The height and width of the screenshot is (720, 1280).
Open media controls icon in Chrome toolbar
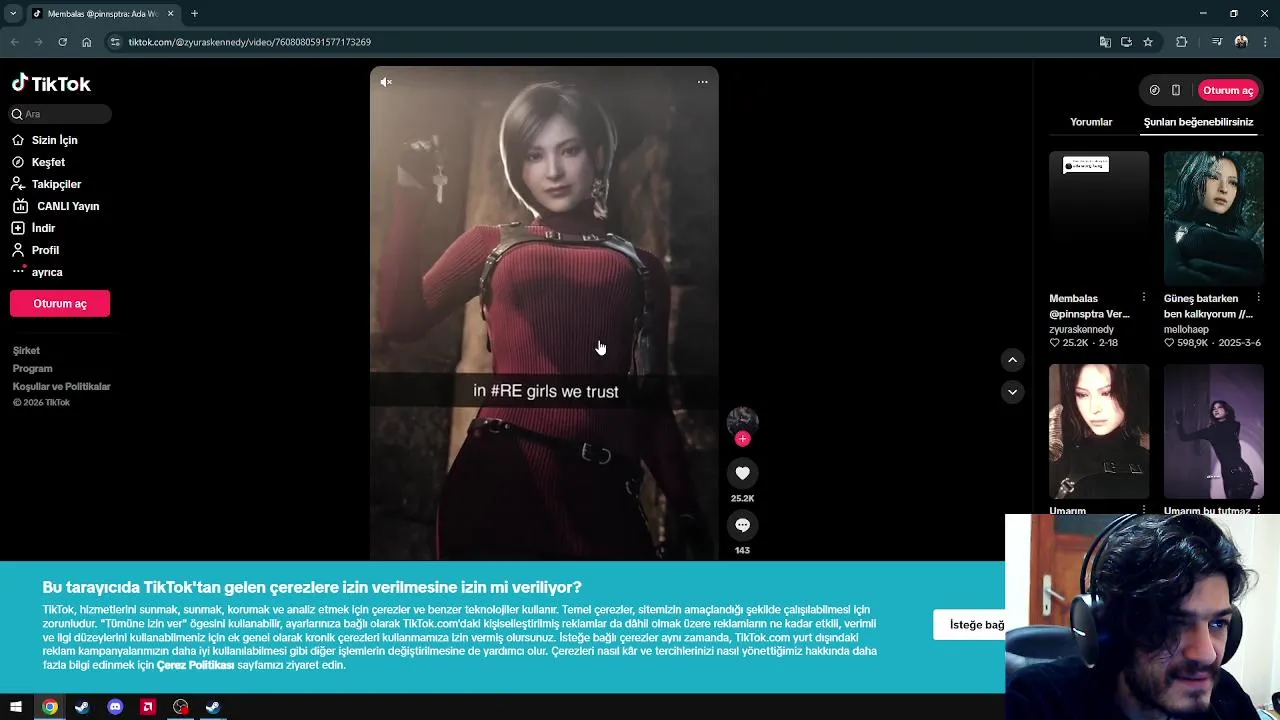1216,42
